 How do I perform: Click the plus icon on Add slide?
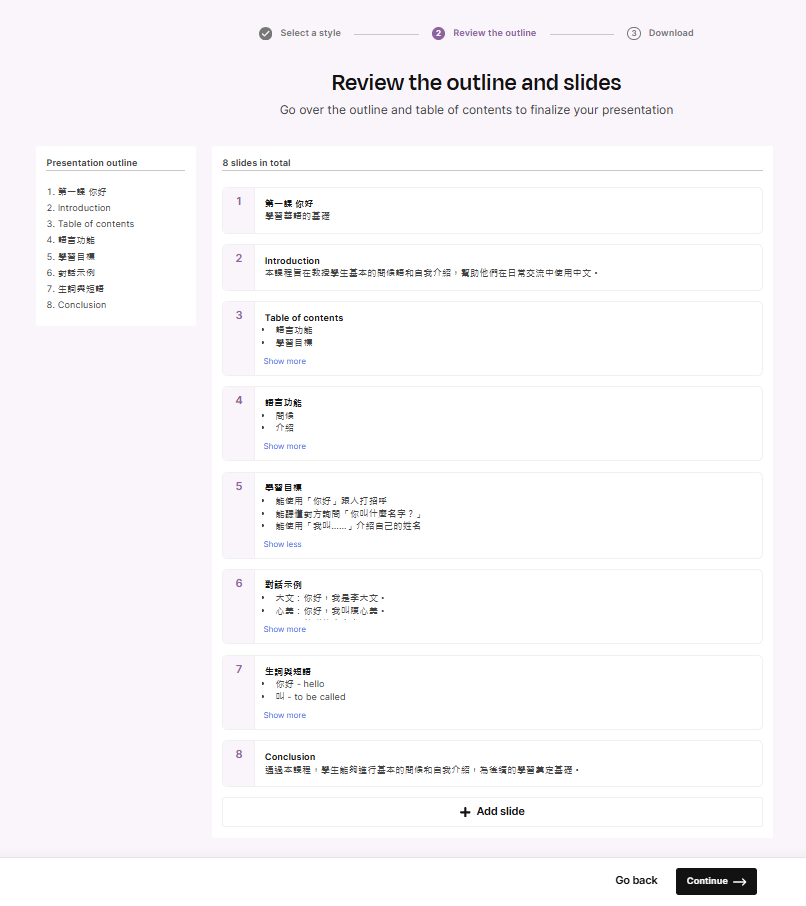pyautogui.click(x=465, y=812)
